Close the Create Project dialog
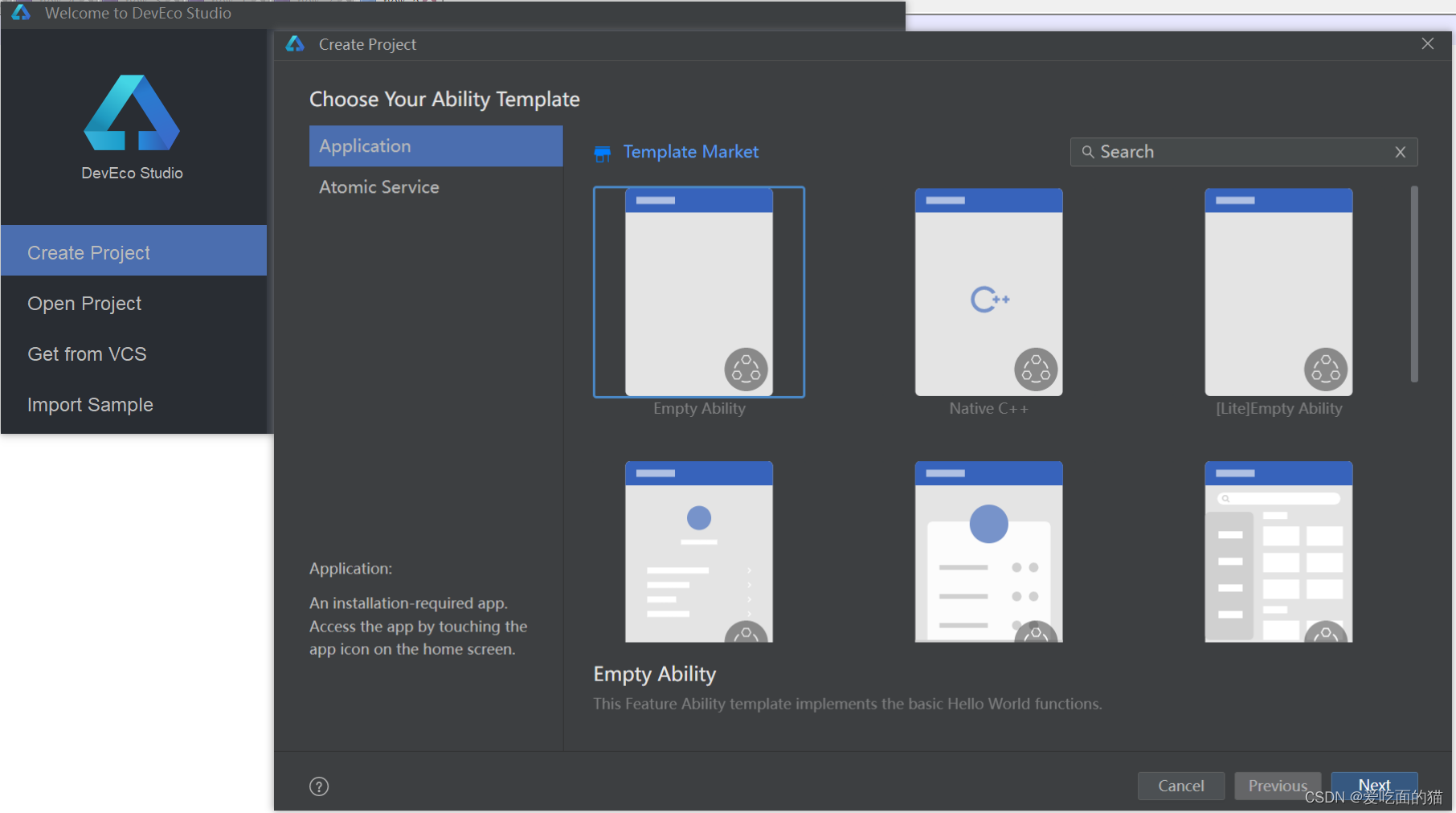1456x813 pixels. (x=1428, y=43)
